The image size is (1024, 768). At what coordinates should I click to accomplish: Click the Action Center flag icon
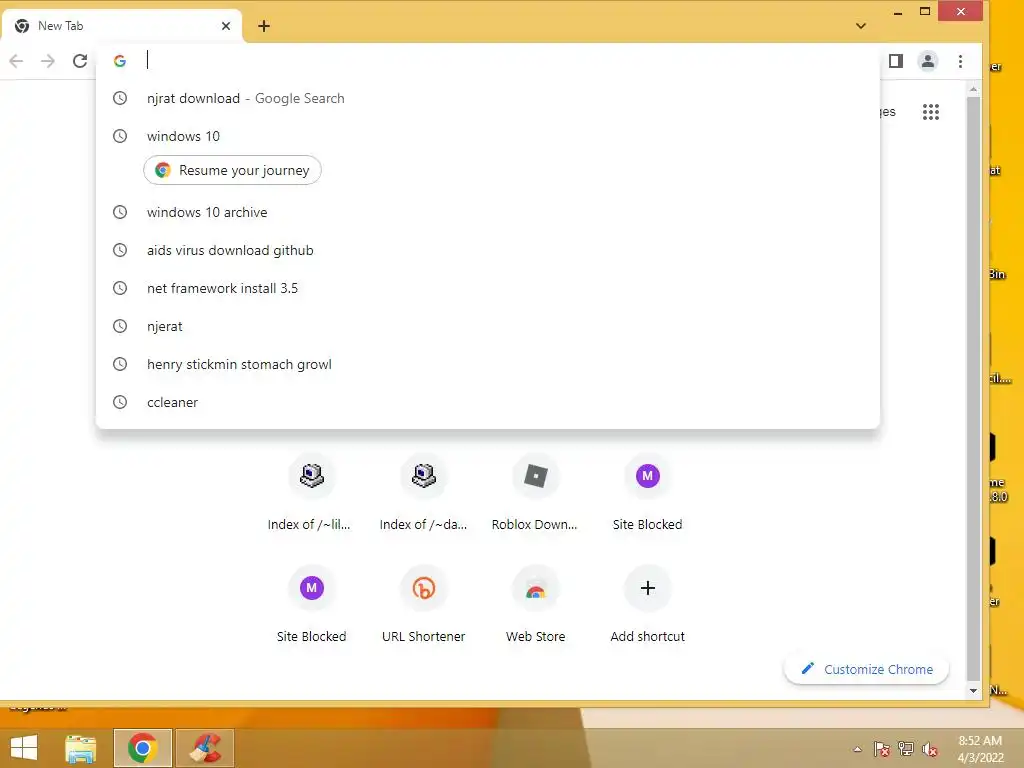tap(881, 749)
